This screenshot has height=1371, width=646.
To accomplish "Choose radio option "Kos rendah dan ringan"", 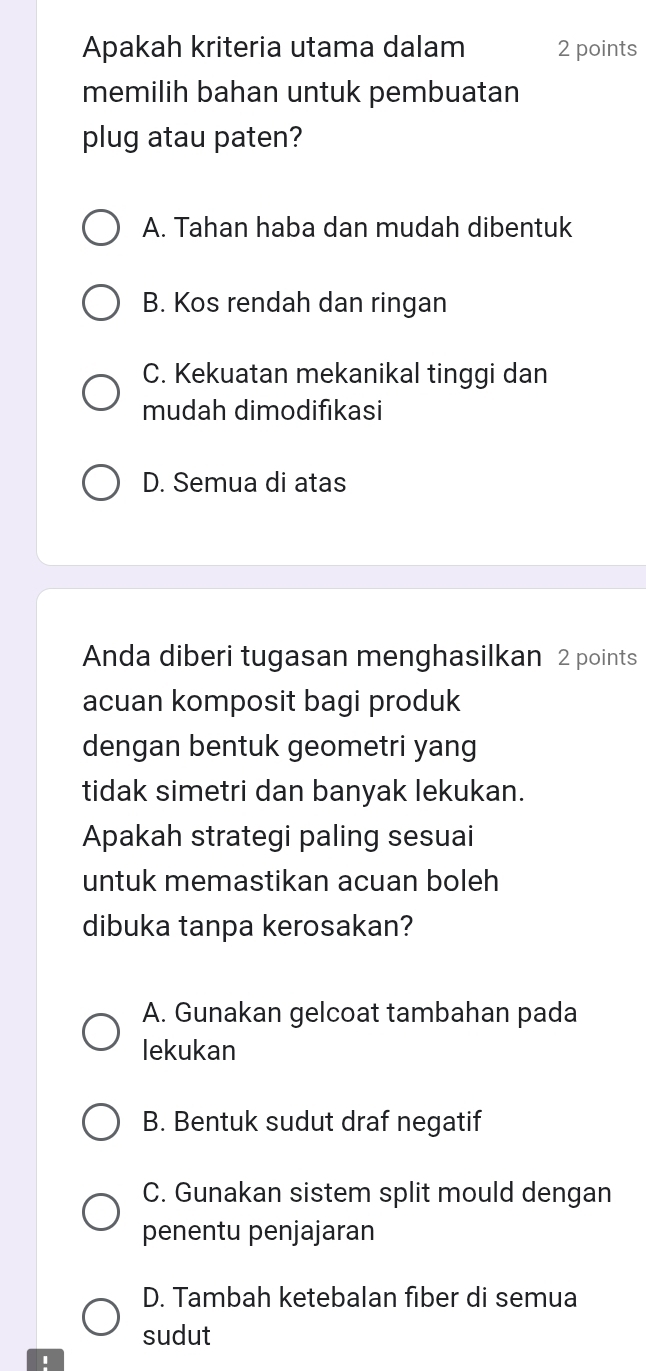I will pyautogui.click(x=99, y=303).
